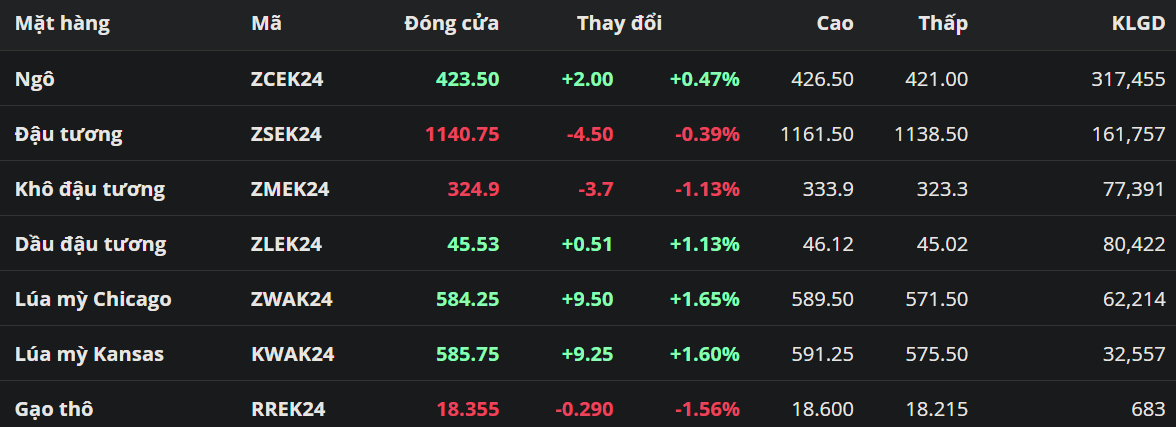Open Khô đậu tương row
Viewport: 1176px width, 427px height.
tap(90, 189)
